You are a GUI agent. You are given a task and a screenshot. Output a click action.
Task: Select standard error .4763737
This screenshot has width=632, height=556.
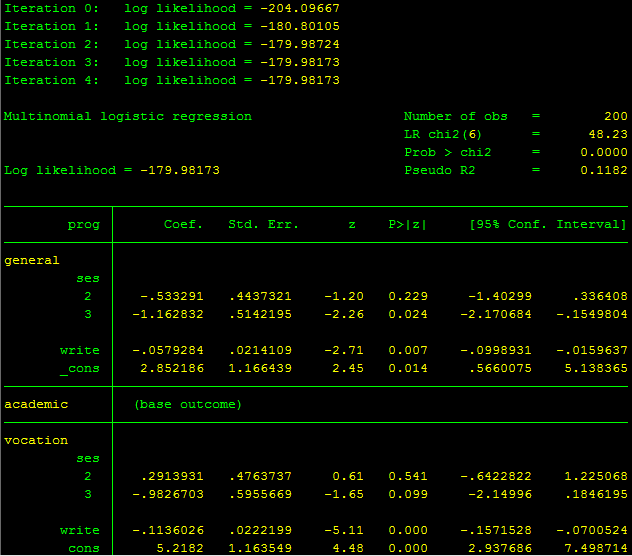(260, 477)
